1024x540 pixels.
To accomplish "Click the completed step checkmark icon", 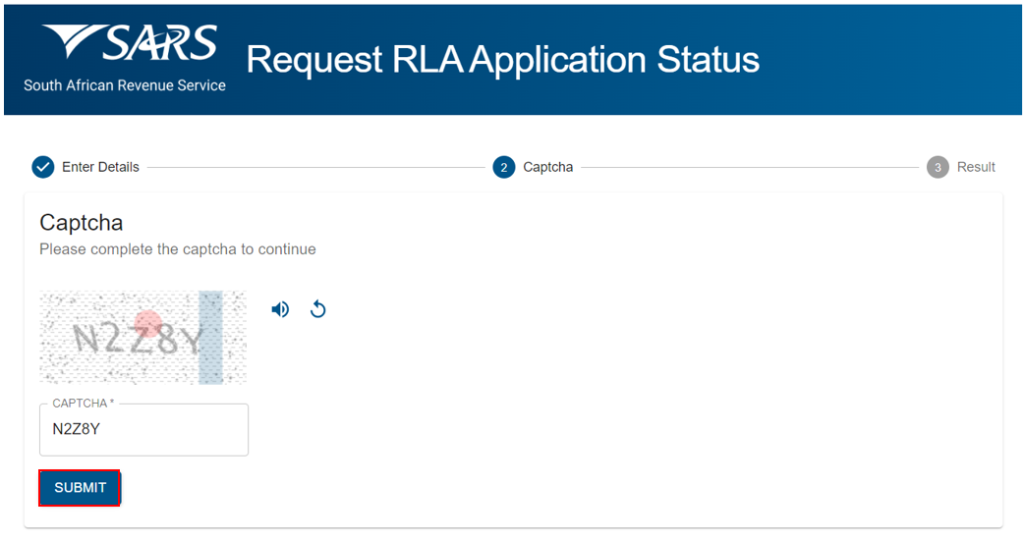I will click(43, 167).
